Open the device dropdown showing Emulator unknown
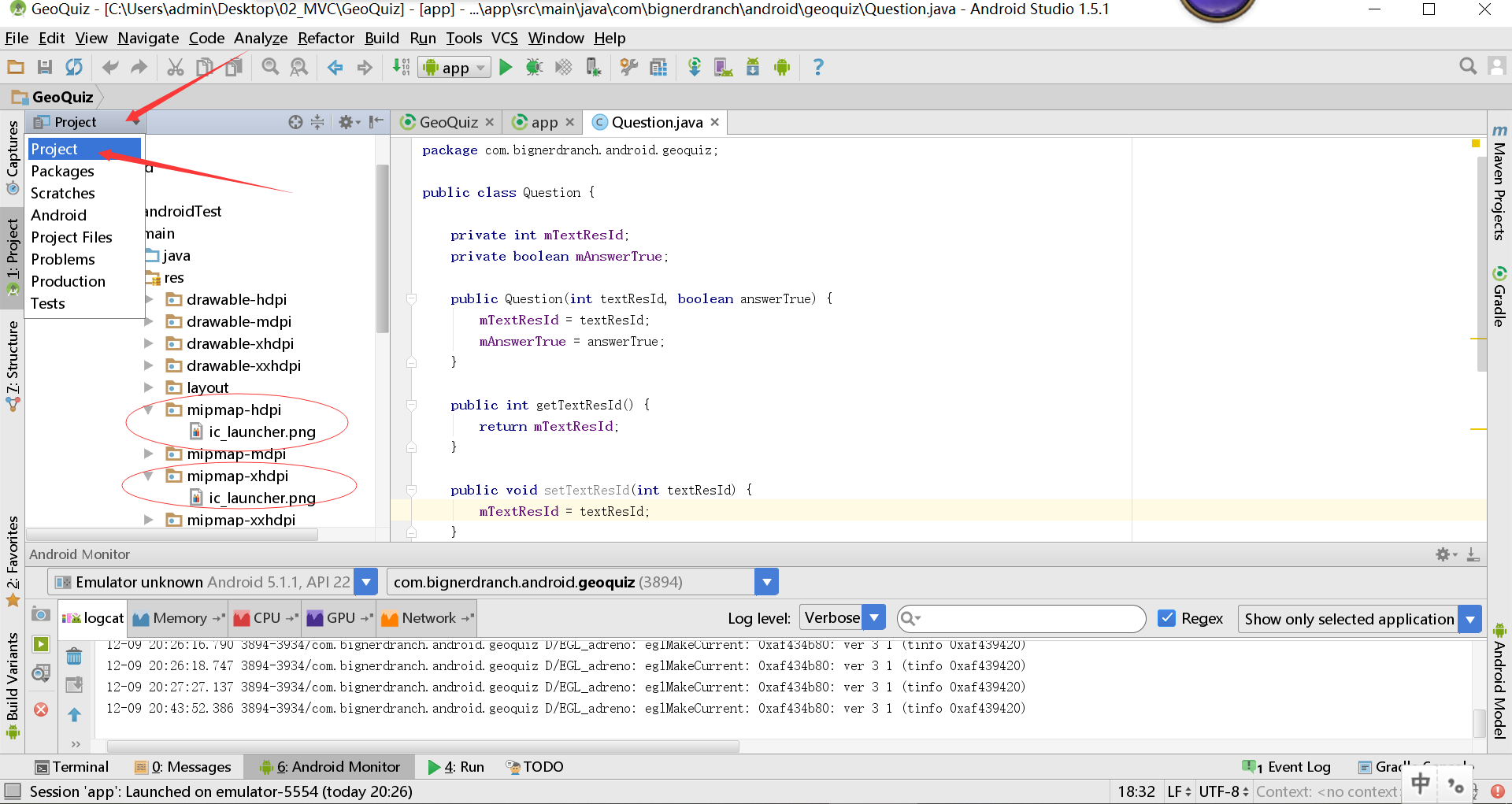The width and height of the screenshot is (1512, 804). tap(365, 581)
